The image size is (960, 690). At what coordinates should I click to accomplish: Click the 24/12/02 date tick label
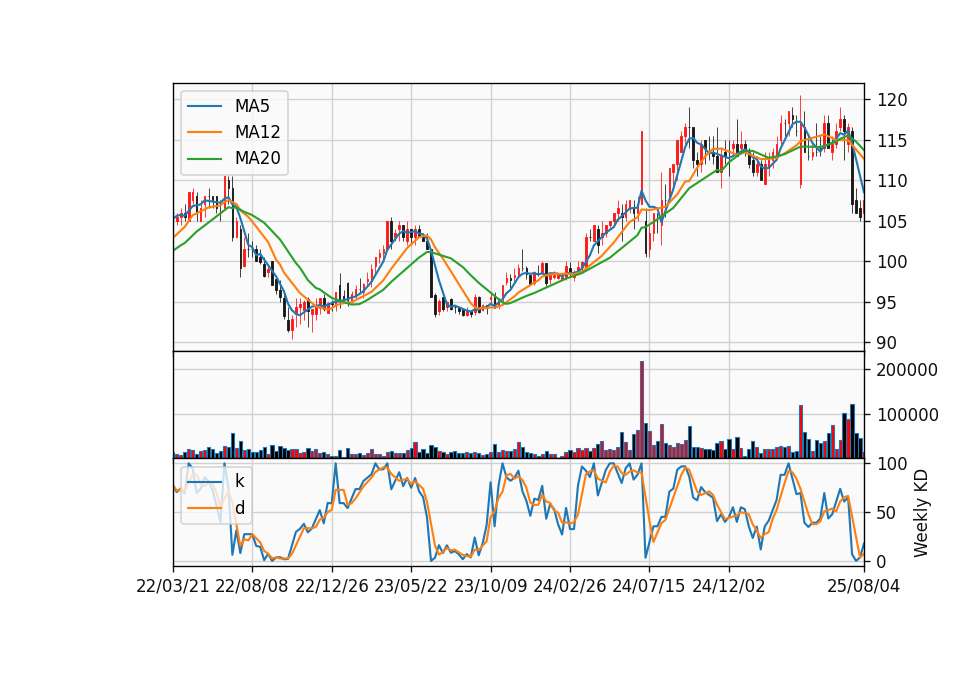pos(729,586)
